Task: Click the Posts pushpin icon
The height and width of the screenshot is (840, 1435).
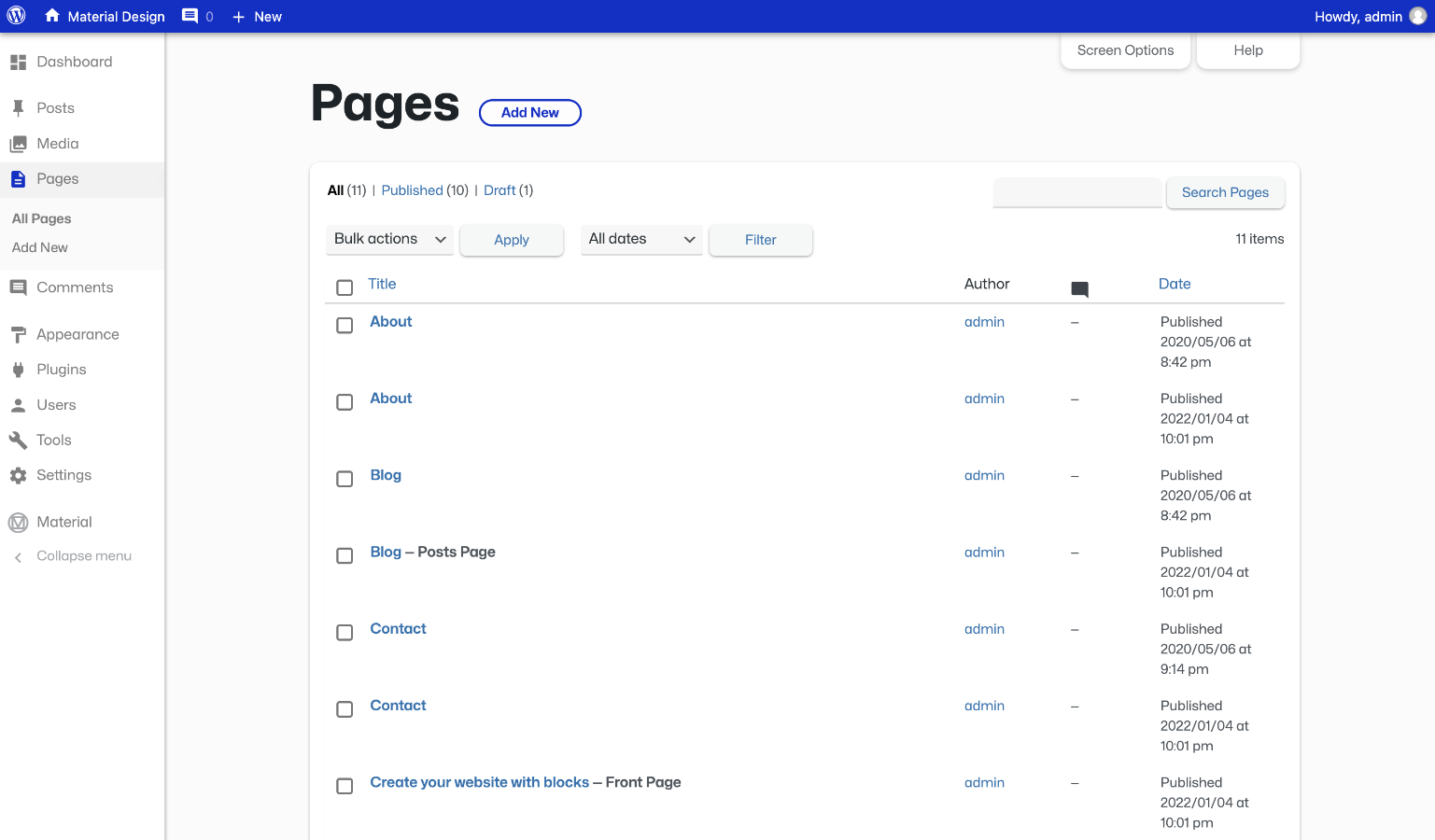Action: coord(18,108)
